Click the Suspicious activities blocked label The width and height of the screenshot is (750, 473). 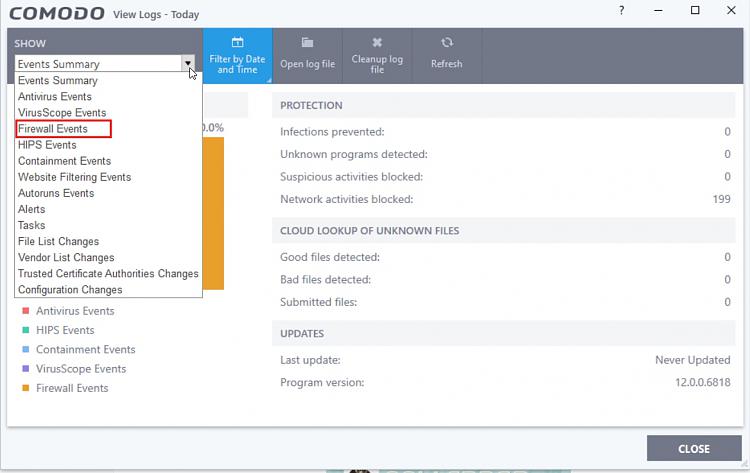tap(352, 177)
